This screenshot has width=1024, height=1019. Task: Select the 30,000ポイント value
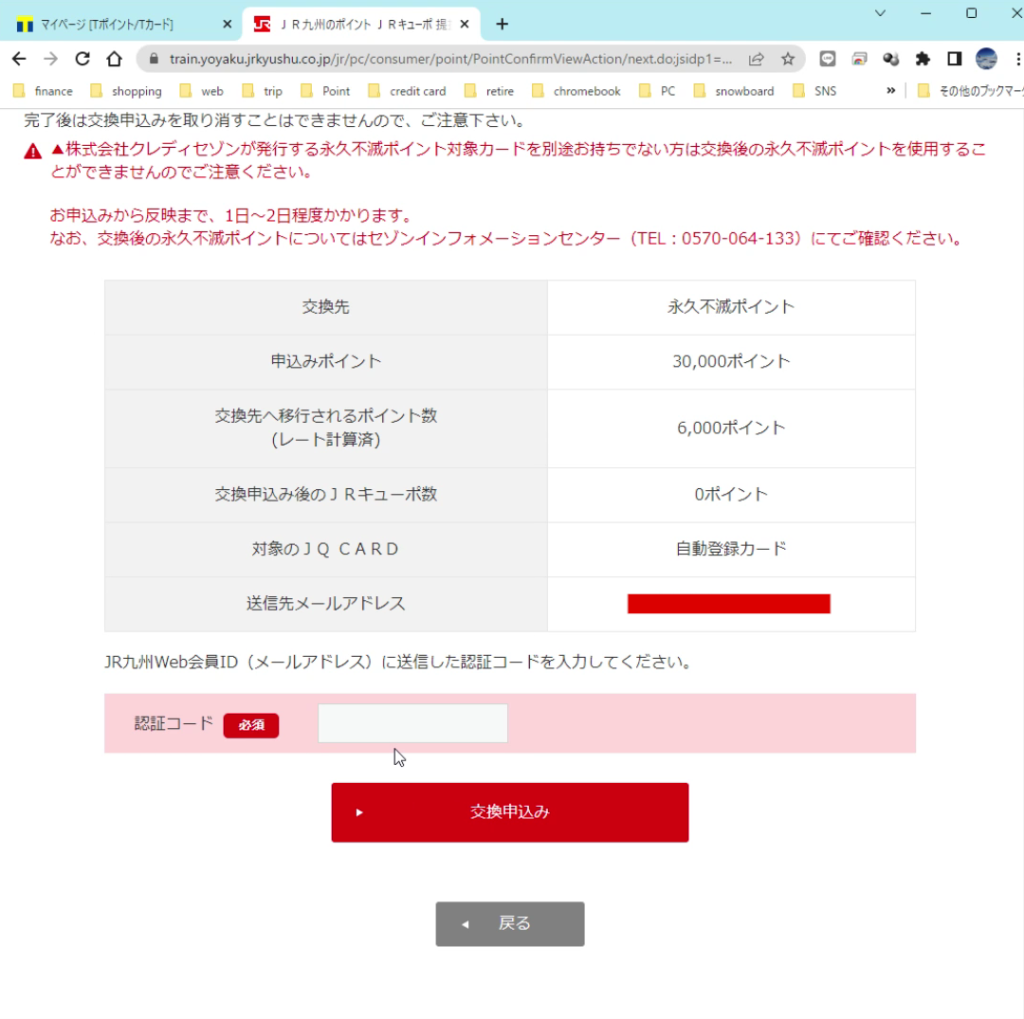tap(731, 362)
